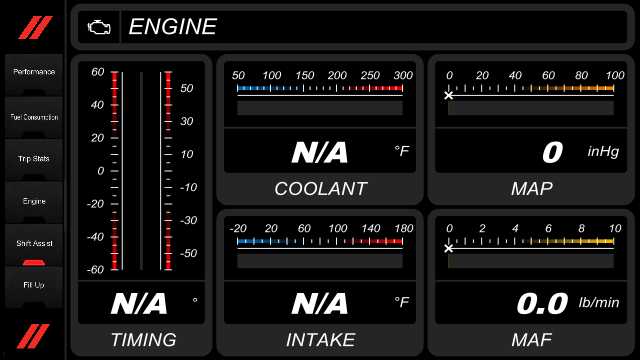Click the red indicator under Shift Assist
640x360 pixels.
click(34, 262)
